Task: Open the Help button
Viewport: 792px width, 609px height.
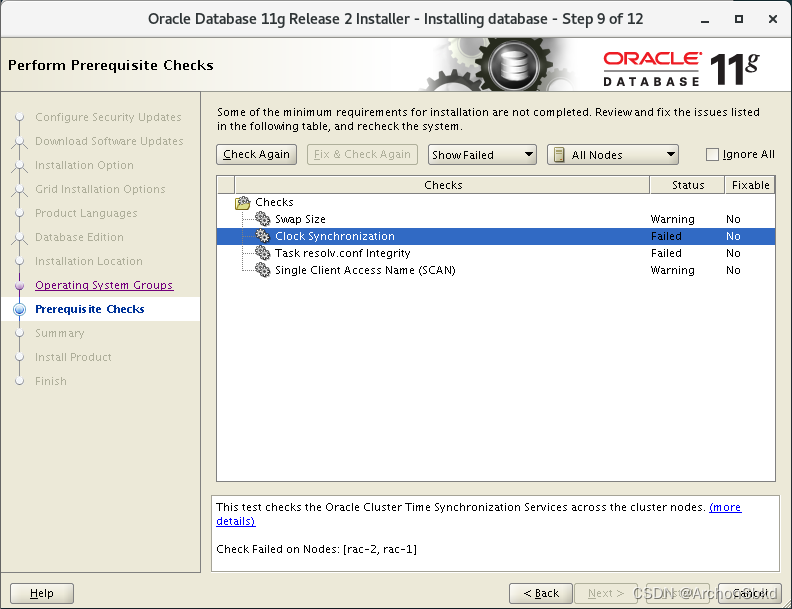Action: pyautogui.click(x=41, y=593)
